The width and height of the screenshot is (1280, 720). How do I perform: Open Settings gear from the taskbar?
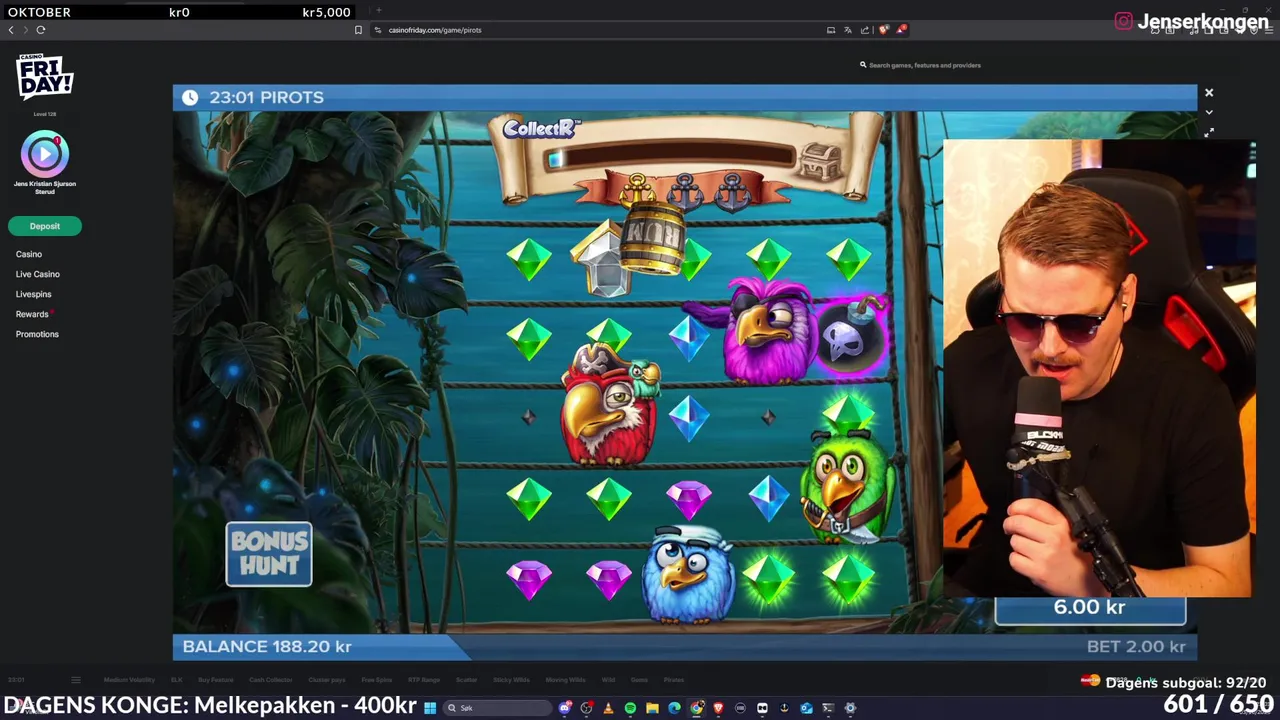point(850,708)
